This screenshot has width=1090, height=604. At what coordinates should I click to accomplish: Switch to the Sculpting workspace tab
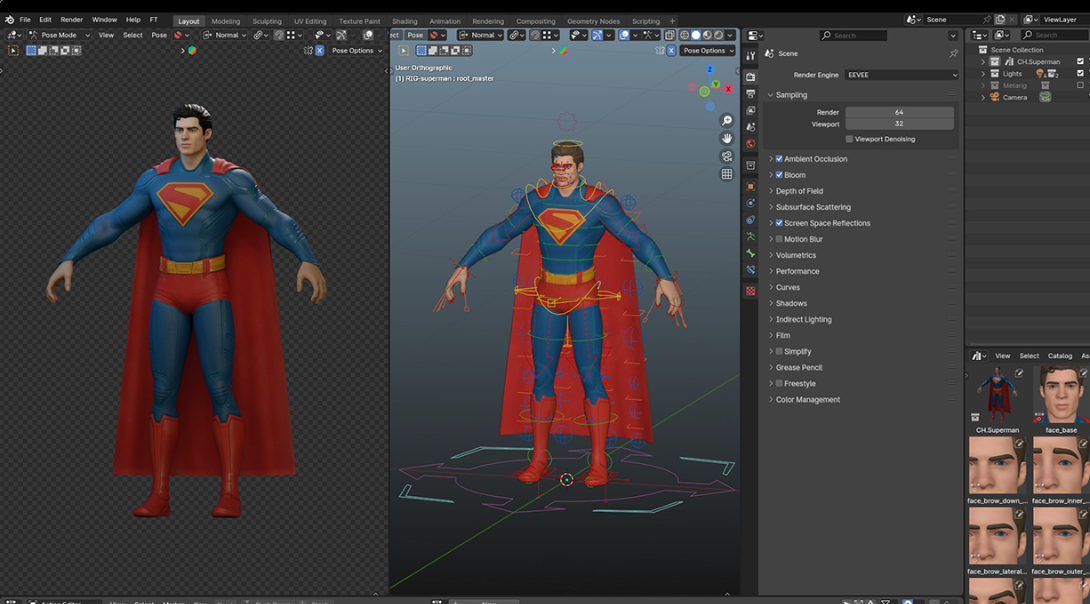click(x=267, y=22)
